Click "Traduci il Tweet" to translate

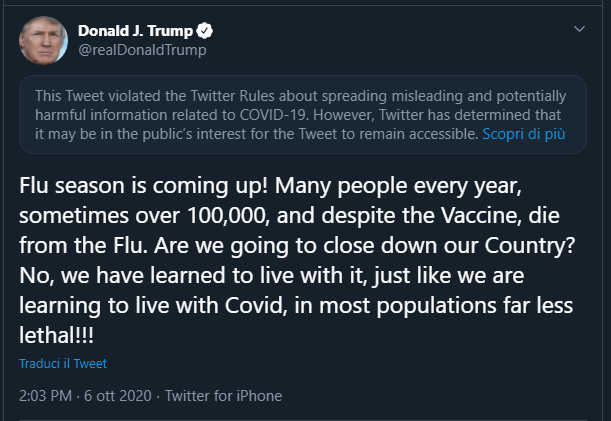click(x=62, y=364)
